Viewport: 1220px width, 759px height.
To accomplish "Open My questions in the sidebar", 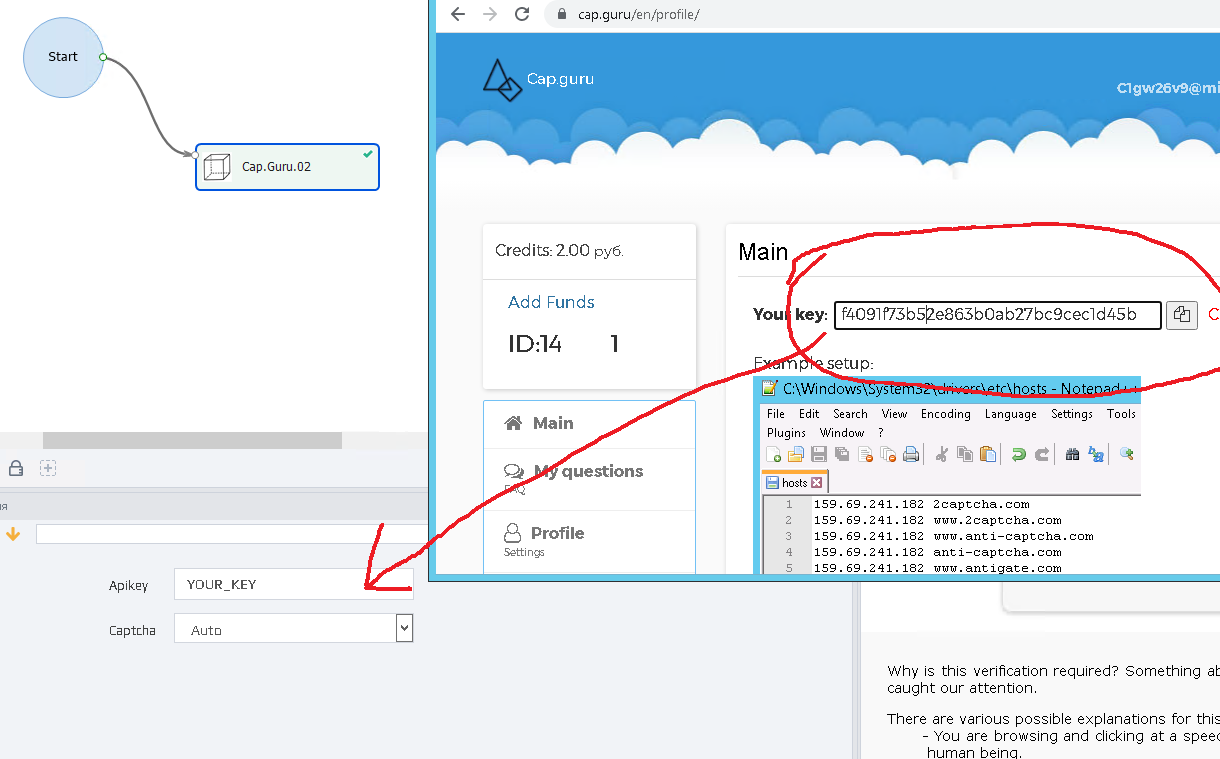I will pos(589,478).
